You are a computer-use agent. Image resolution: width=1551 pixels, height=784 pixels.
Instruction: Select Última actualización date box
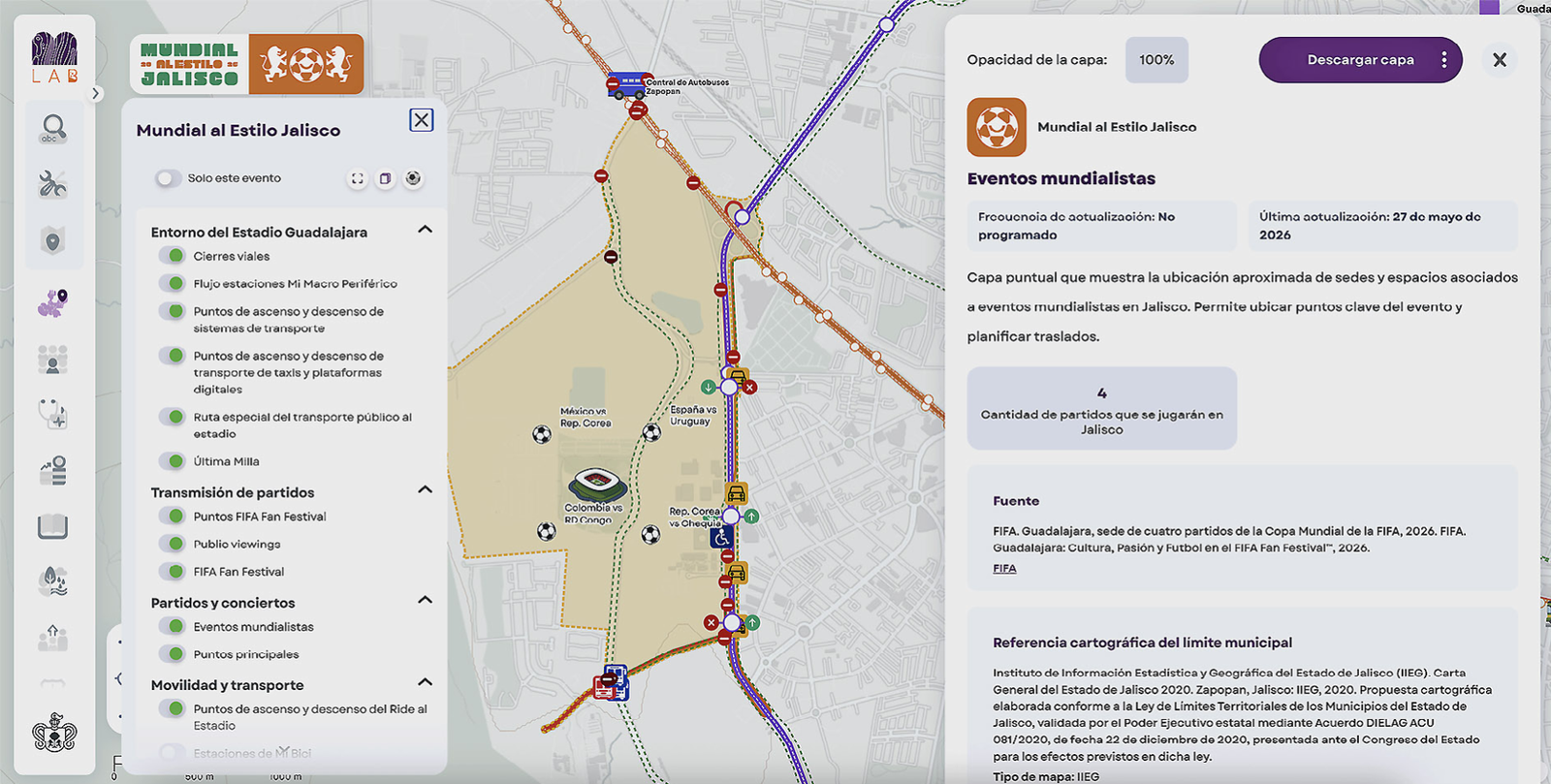1382,226
